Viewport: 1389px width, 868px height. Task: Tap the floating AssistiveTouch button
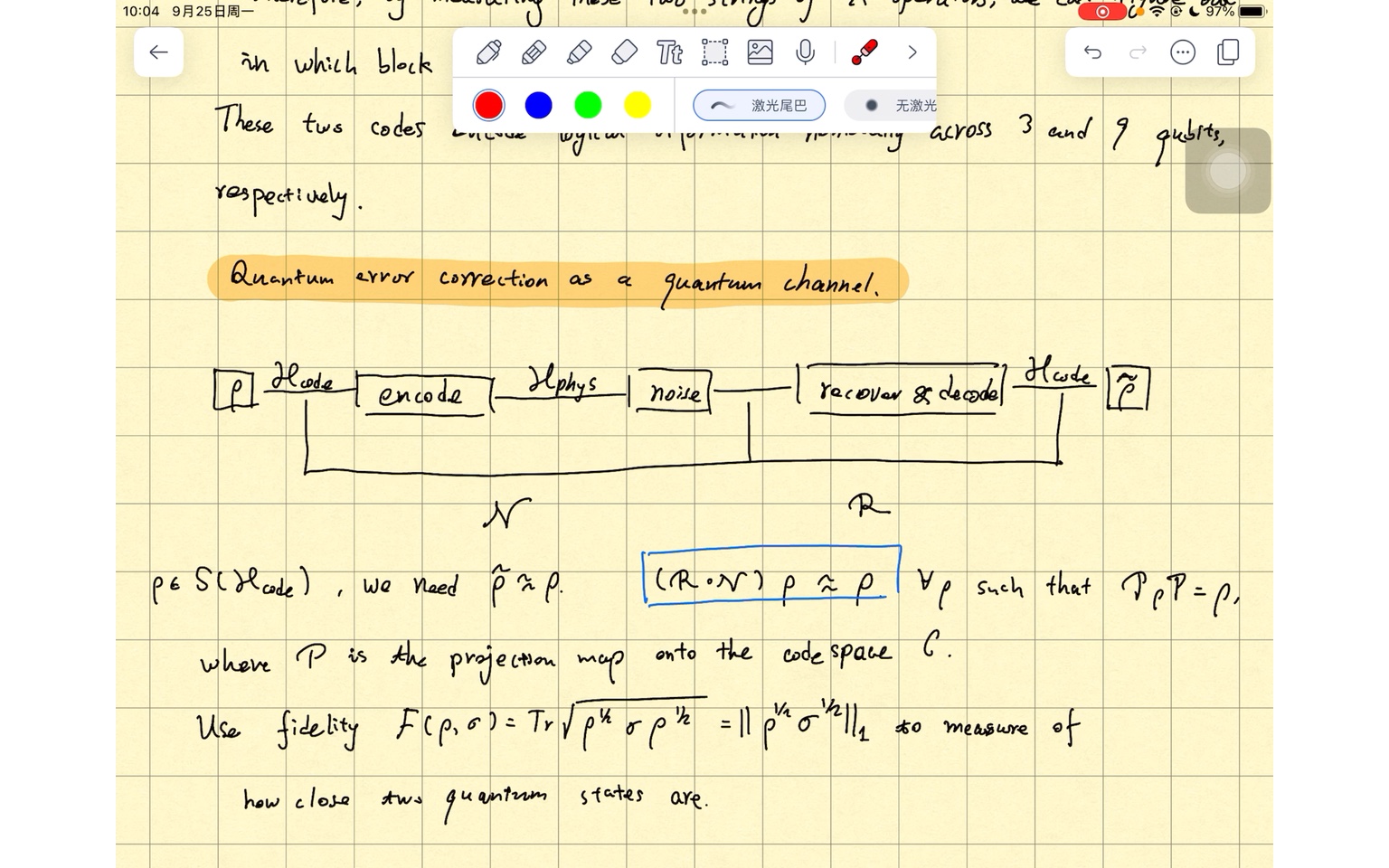coord(1228,171)
